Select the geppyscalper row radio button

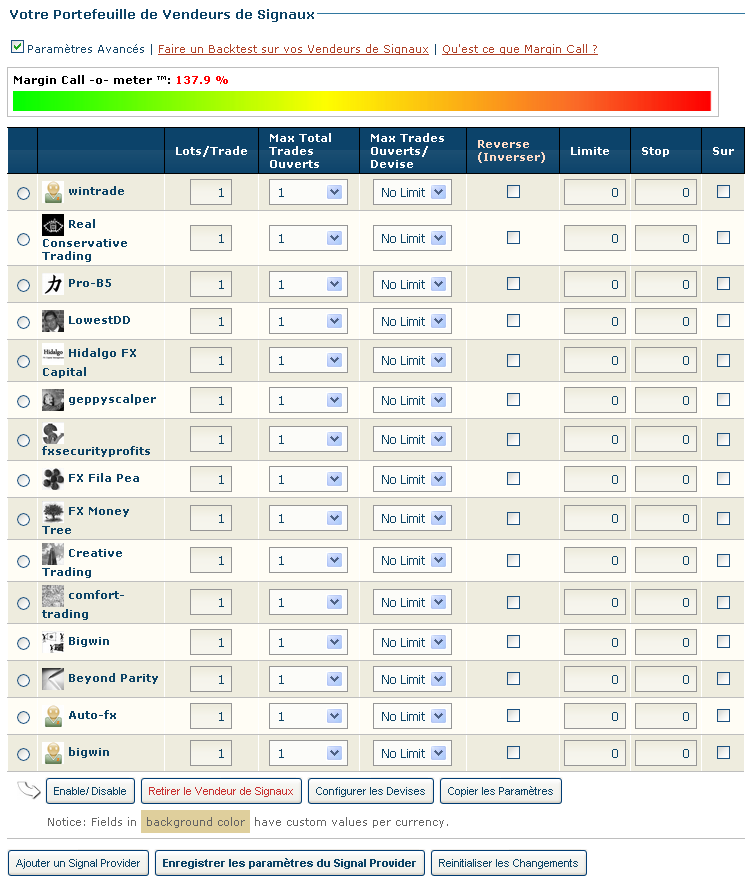coord(24,401)
